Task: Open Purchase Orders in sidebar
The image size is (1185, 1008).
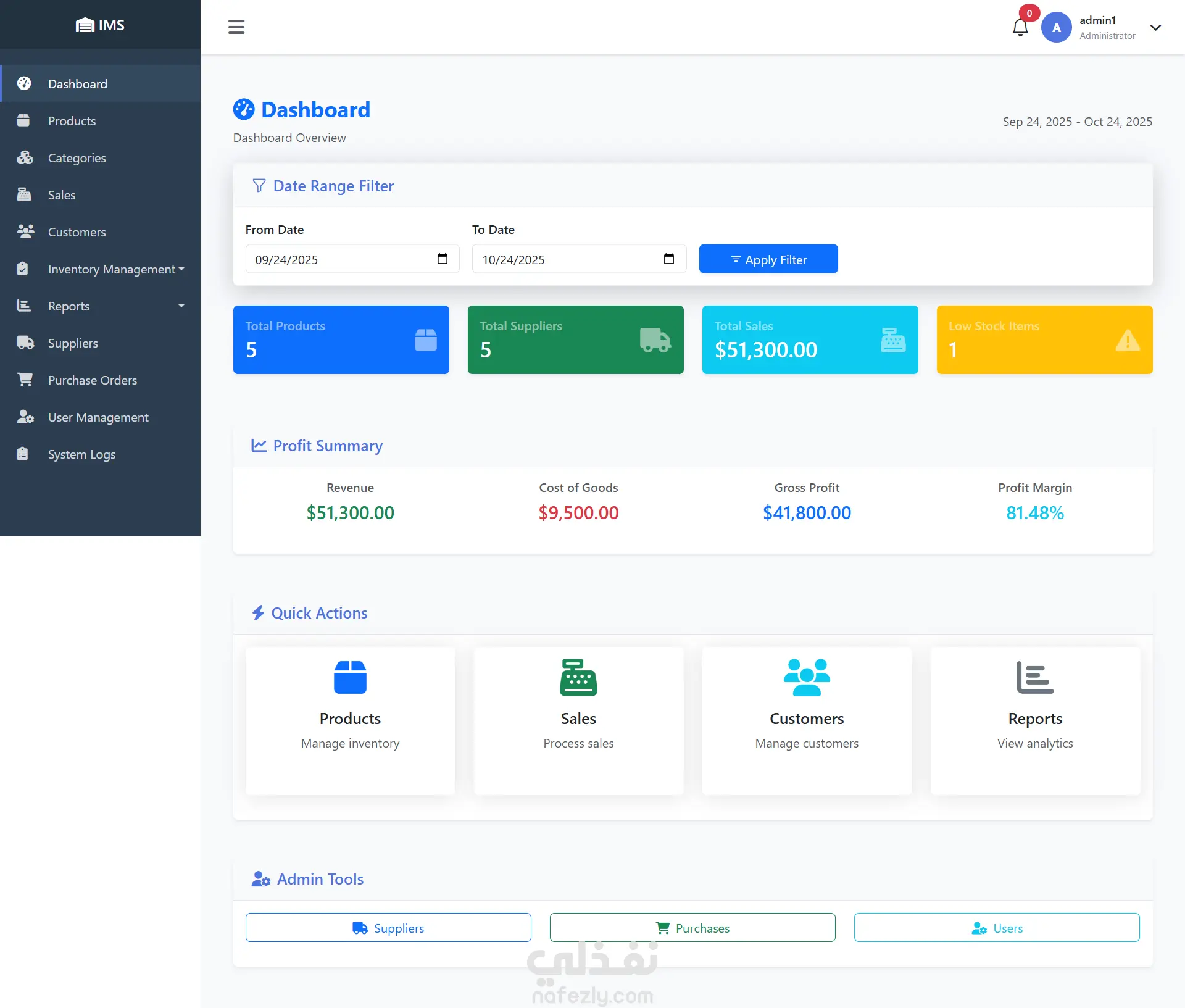Action: pyautogui.click(x=93, y=380)
